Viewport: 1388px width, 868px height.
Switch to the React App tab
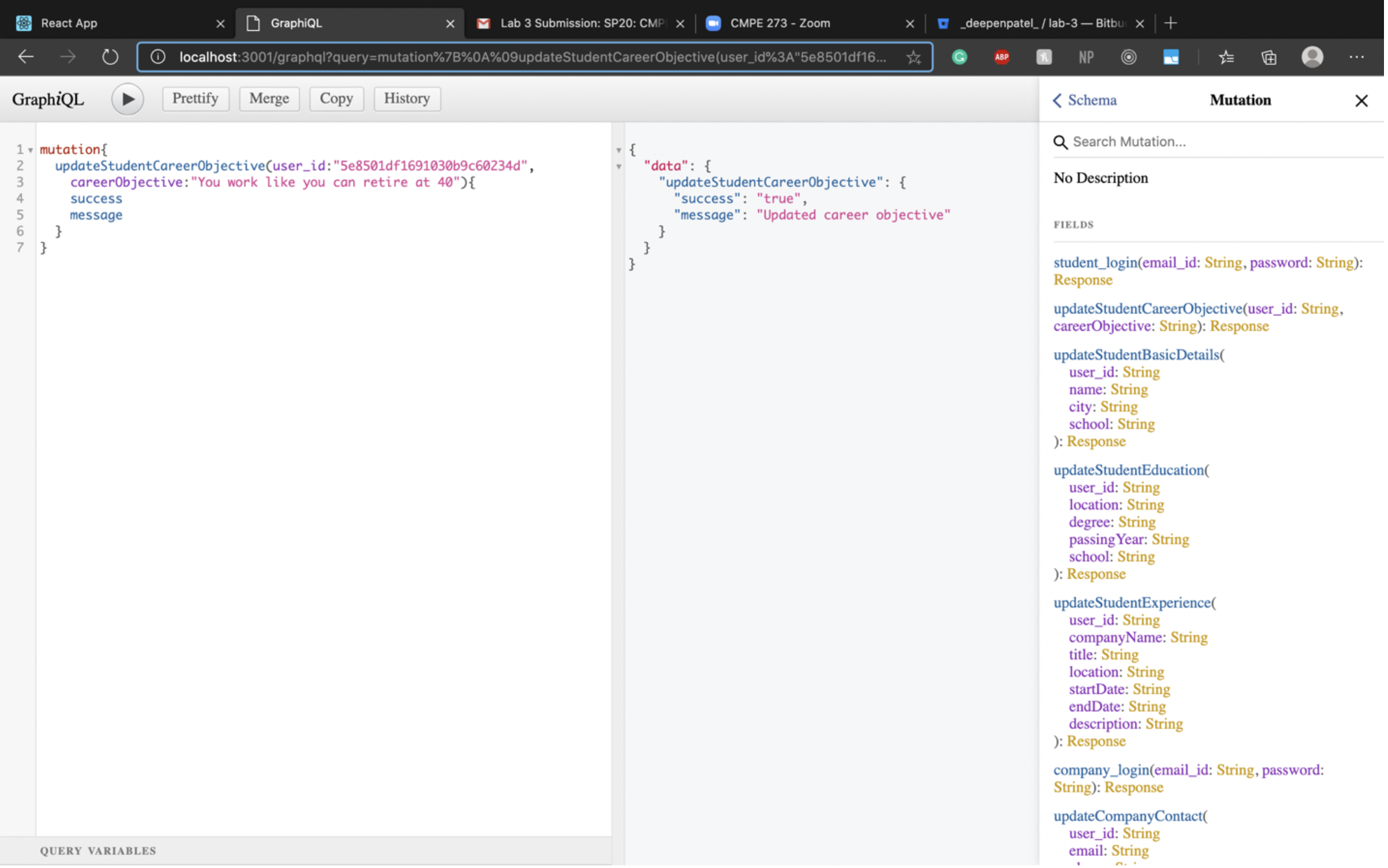tap(70, 23)
